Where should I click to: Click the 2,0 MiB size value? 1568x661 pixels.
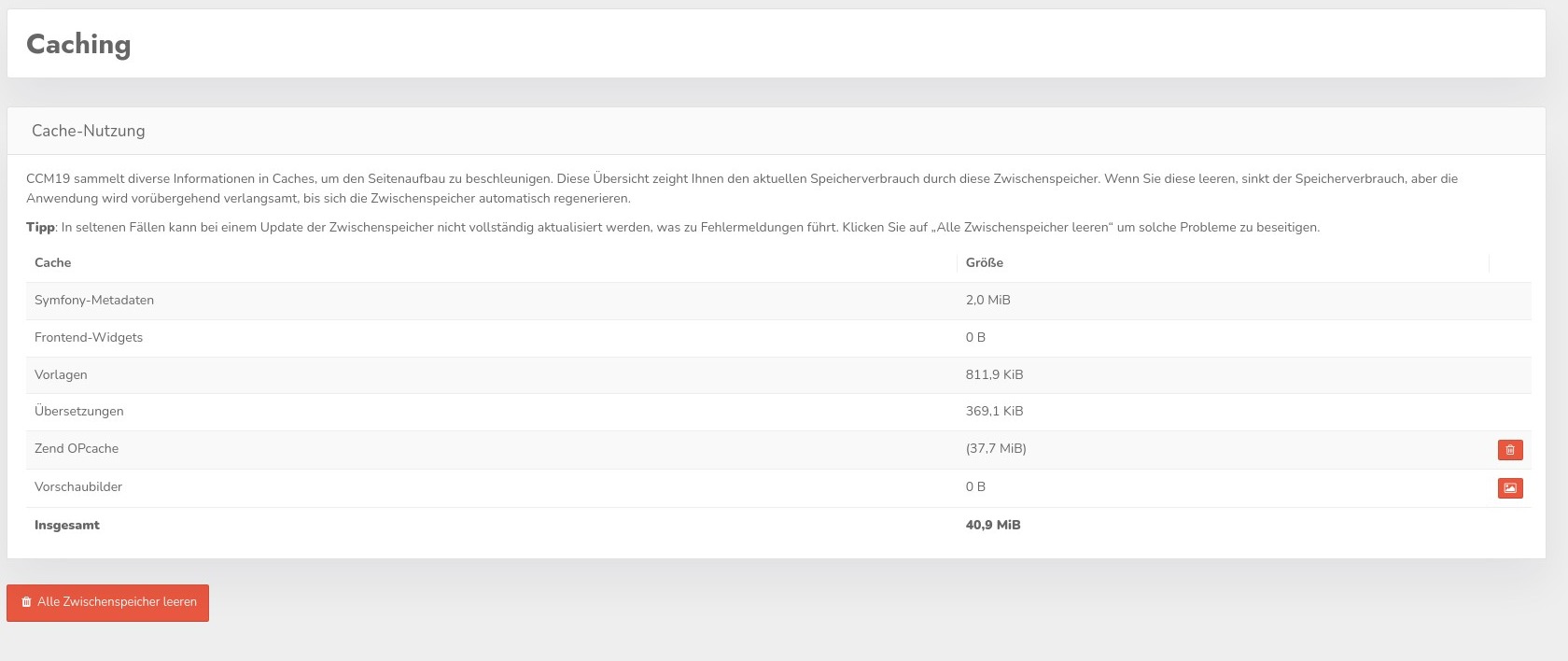tap(987, 301)
